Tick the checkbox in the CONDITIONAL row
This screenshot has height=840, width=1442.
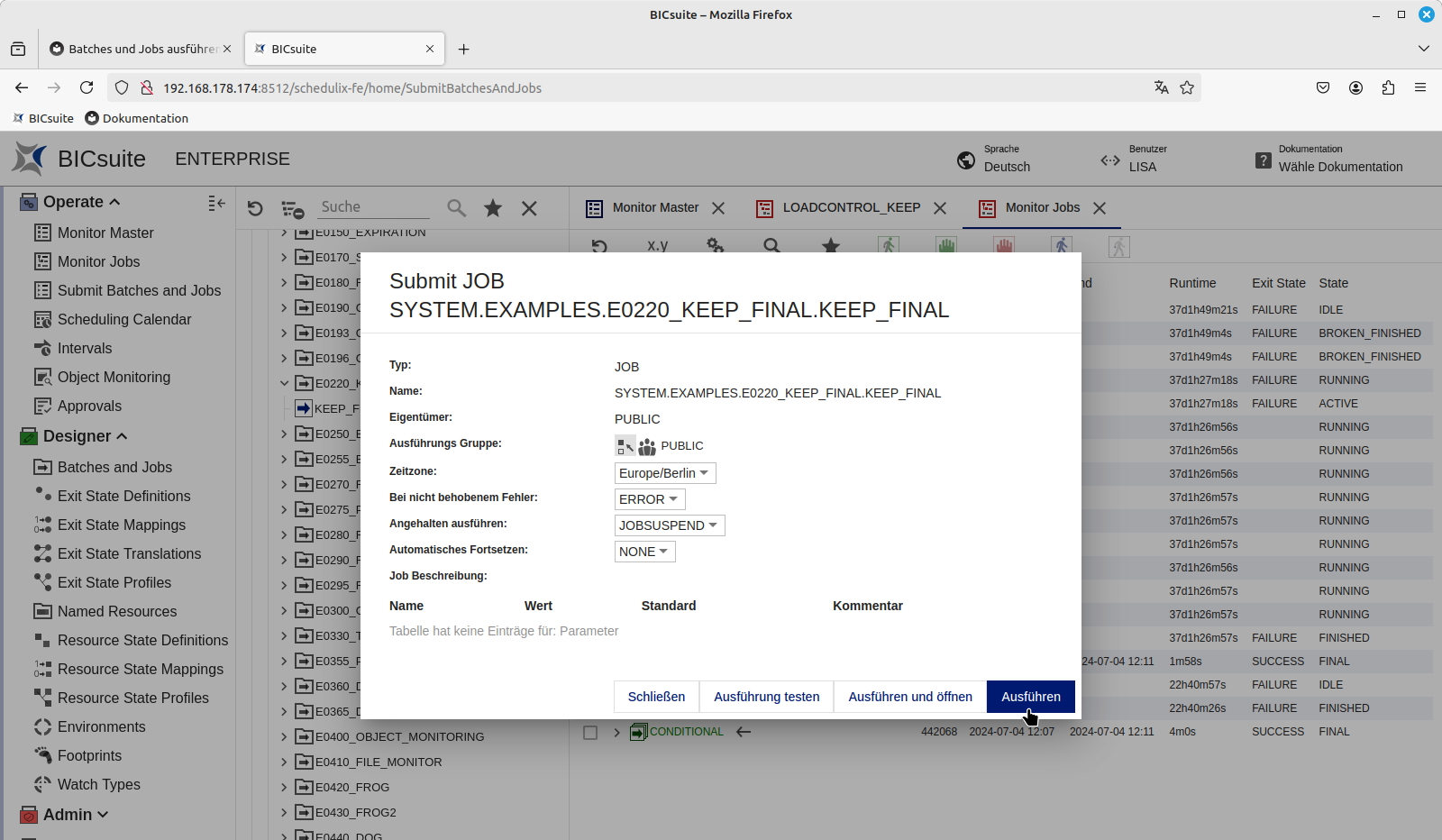(x=590, y=733)
